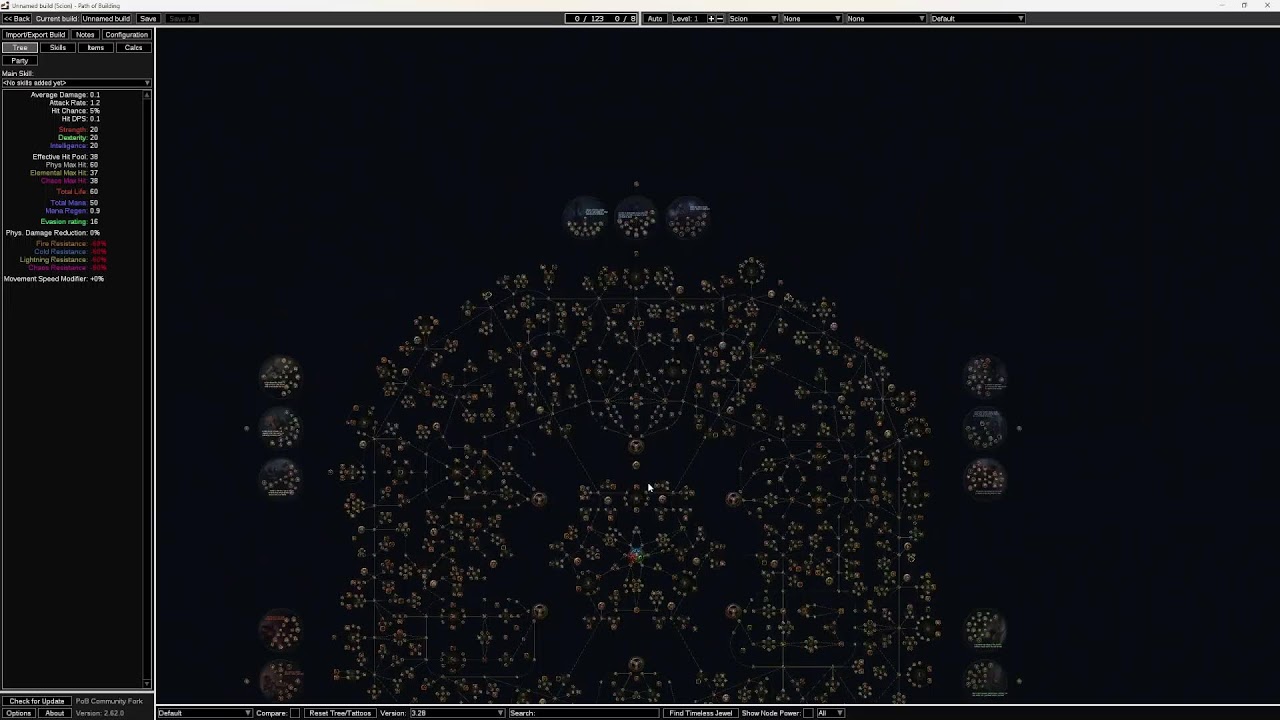Click the class start node upper-right of Scion center
This screenshot has width=1280, height=720.
click(733, 499)
